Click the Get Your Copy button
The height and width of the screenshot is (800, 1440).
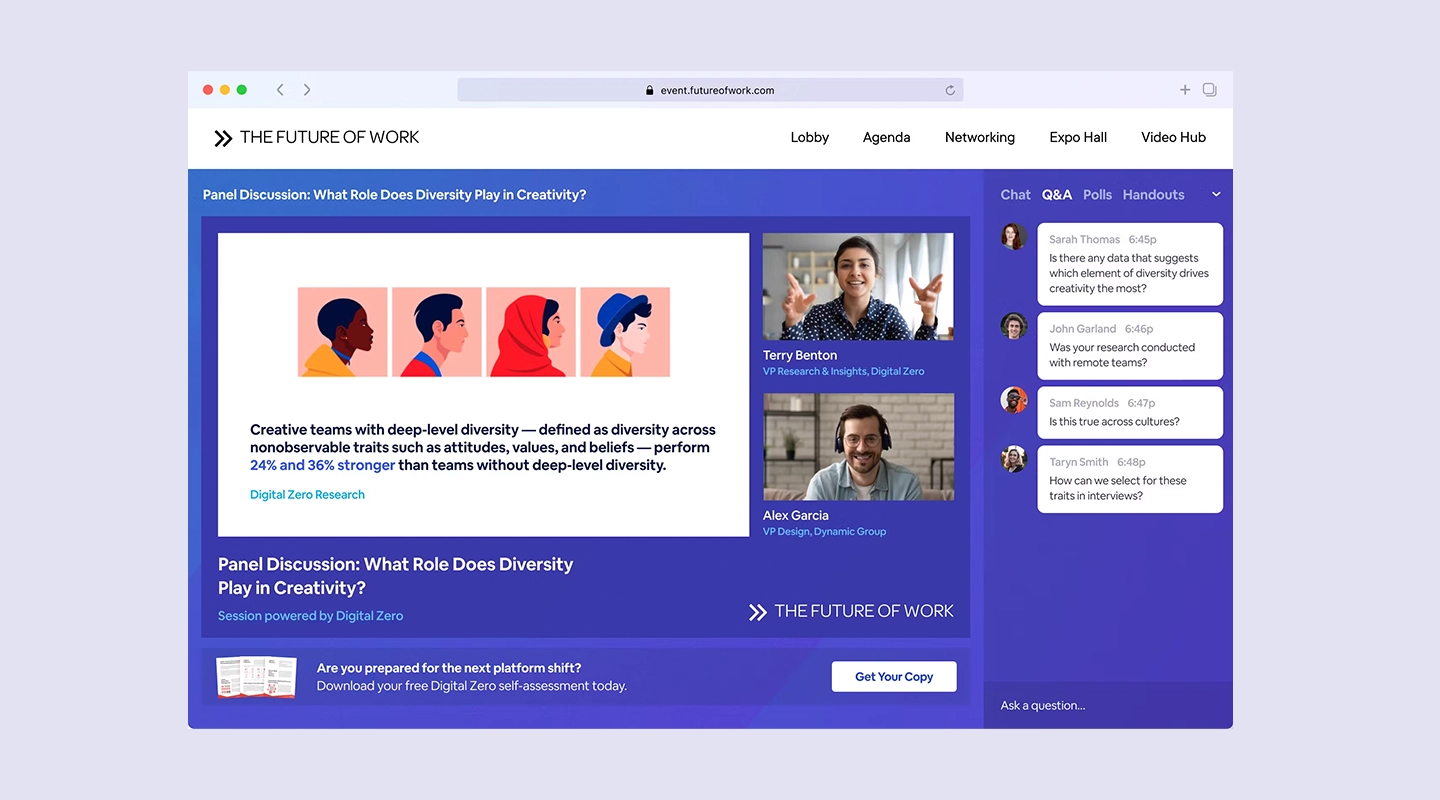tap(893, 676)
